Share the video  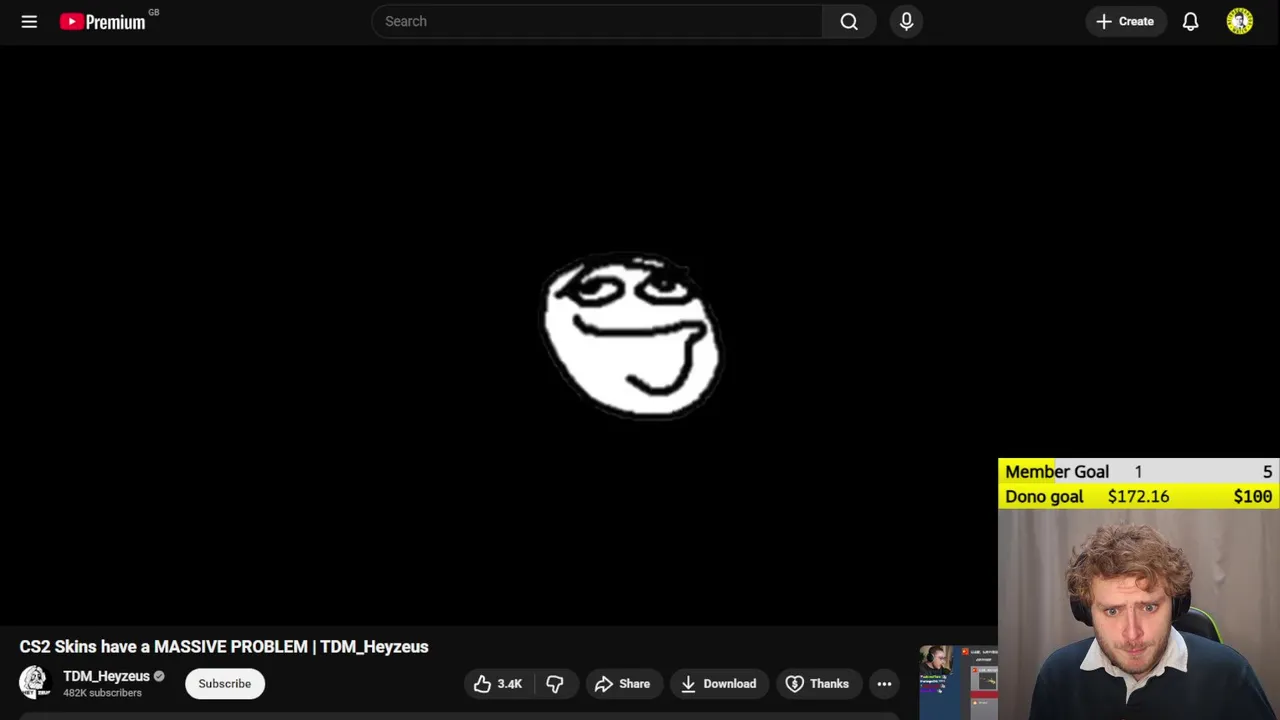coord(623,684)
